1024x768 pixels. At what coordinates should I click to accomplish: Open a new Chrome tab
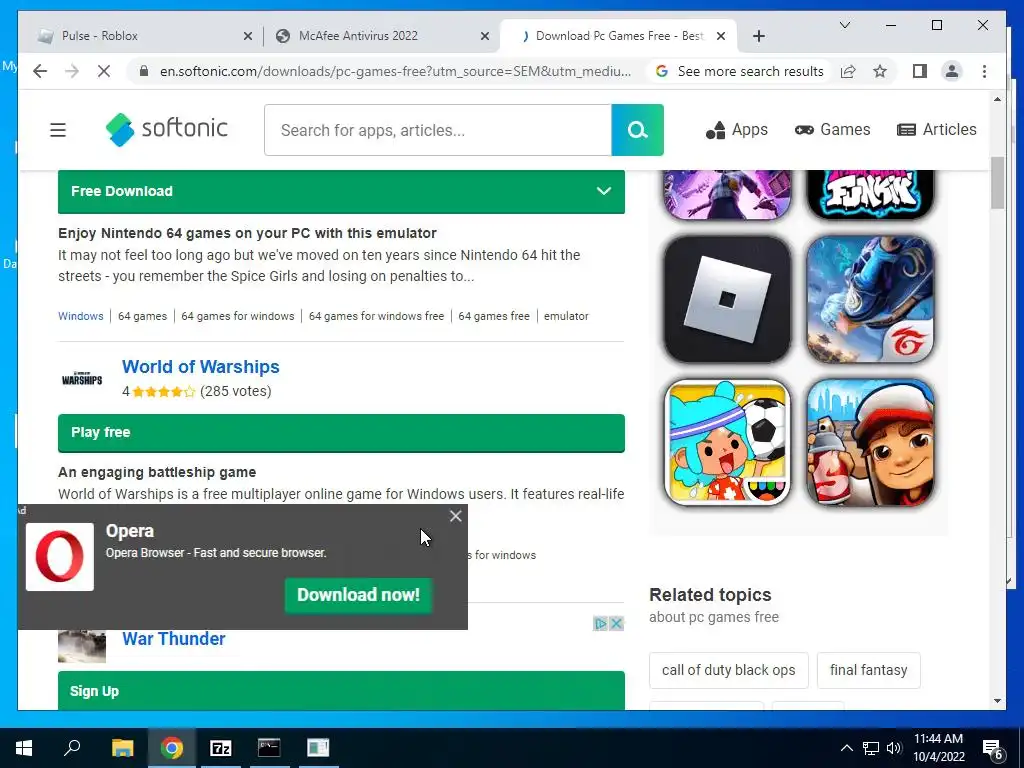758,37
